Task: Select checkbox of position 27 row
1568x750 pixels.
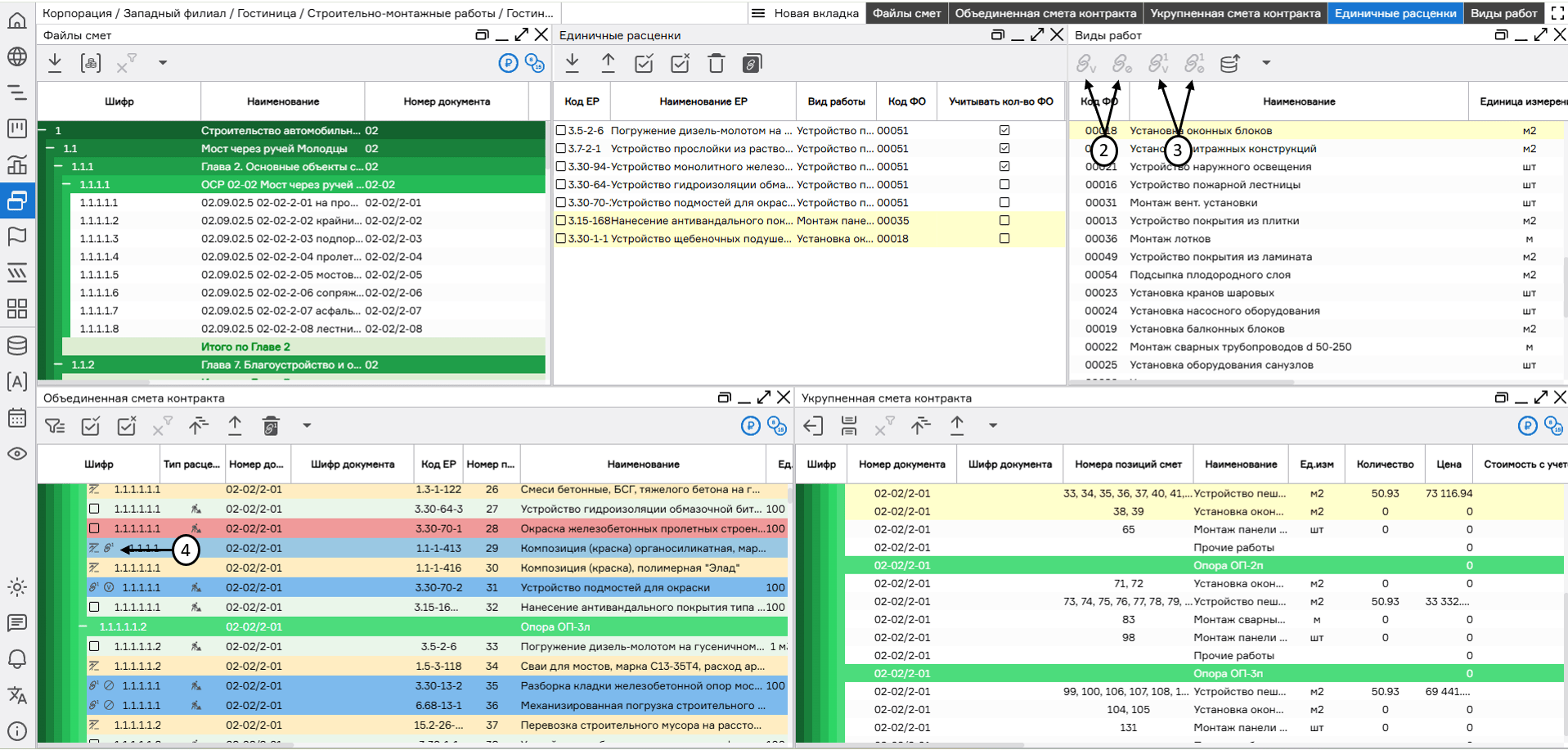Action: point(94,509)
